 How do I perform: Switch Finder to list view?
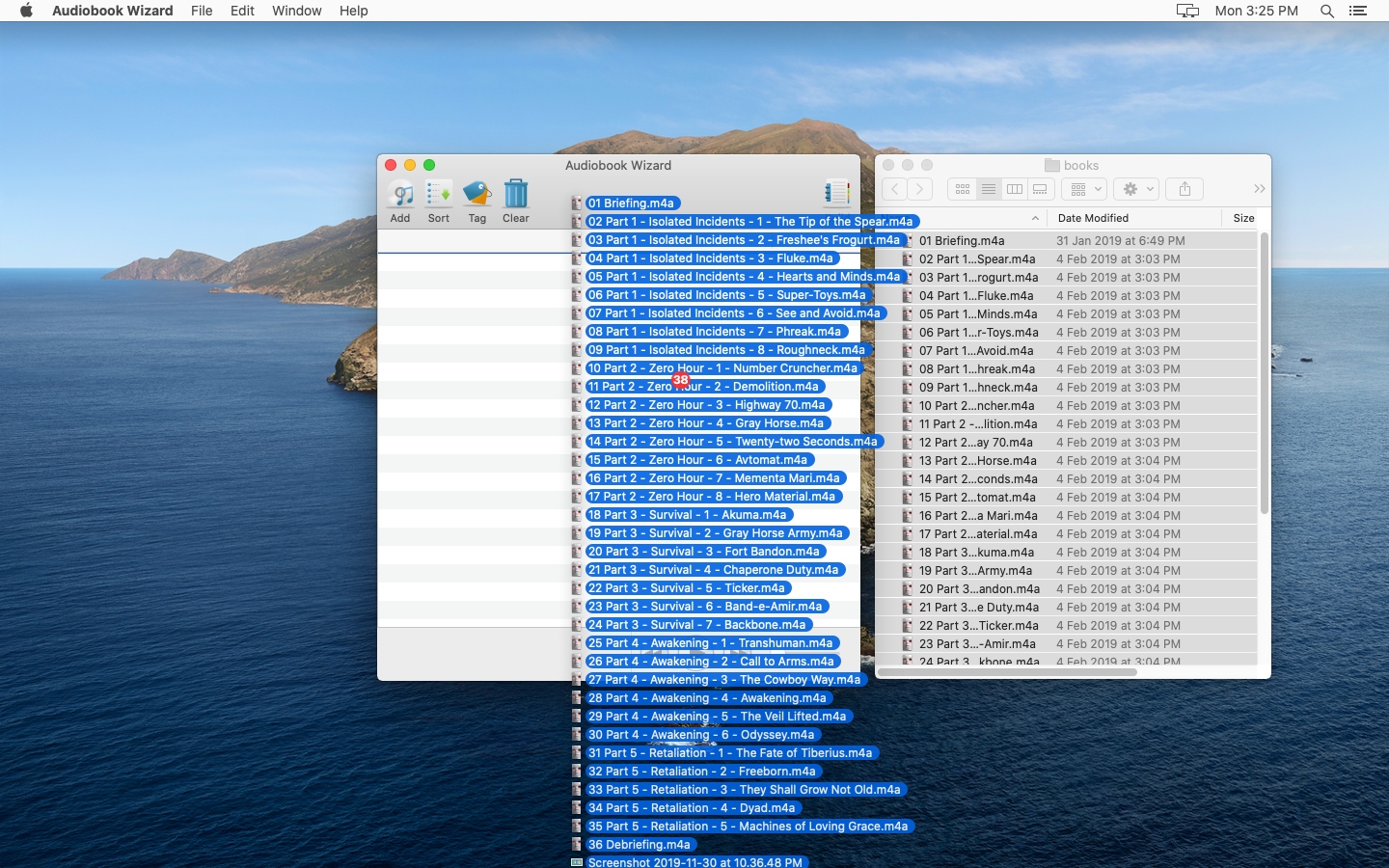[x=989, y=189]
